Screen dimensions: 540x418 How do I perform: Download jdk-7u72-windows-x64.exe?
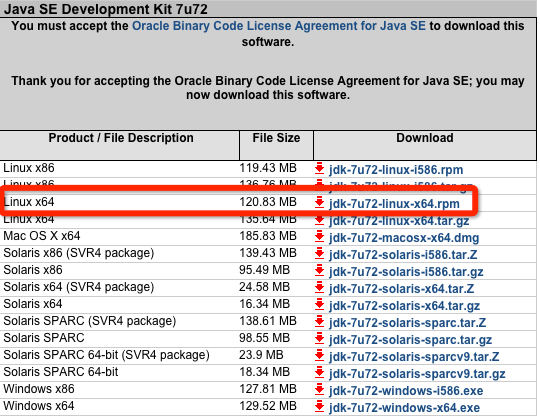point(404,408)
